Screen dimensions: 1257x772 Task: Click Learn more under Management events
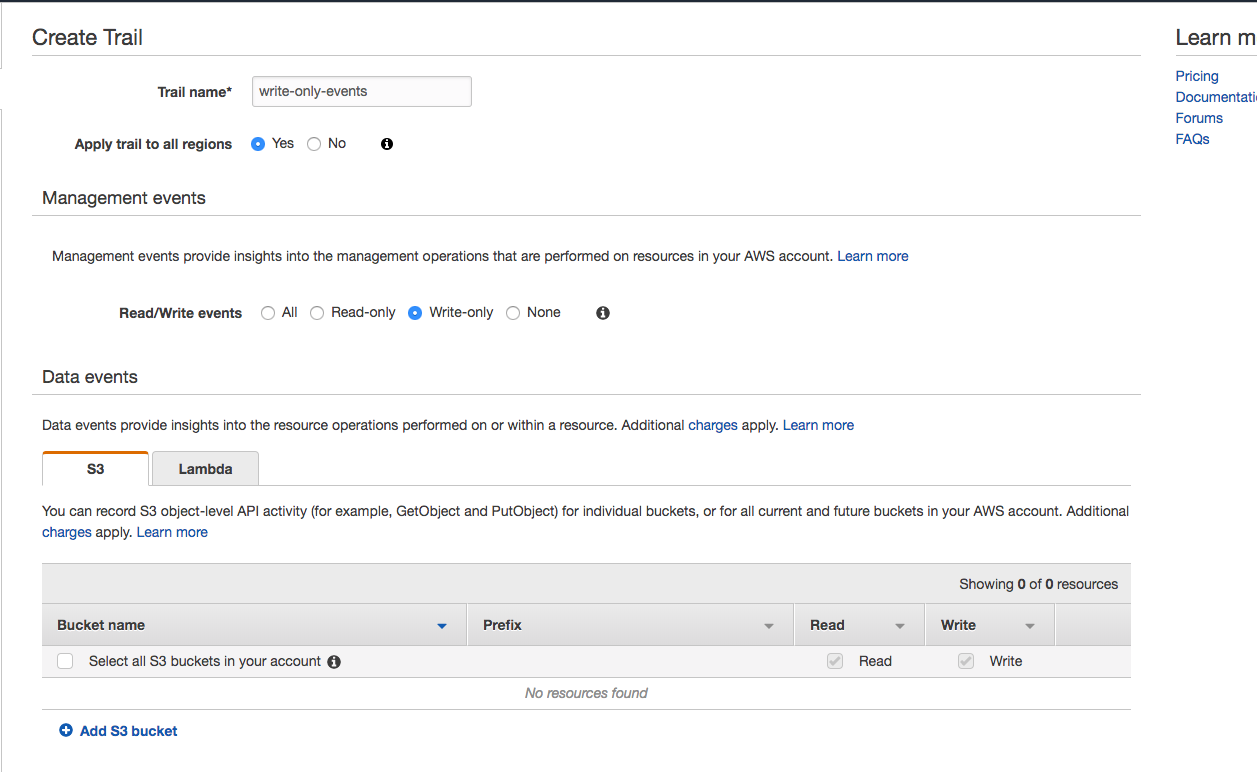point(872,256)
